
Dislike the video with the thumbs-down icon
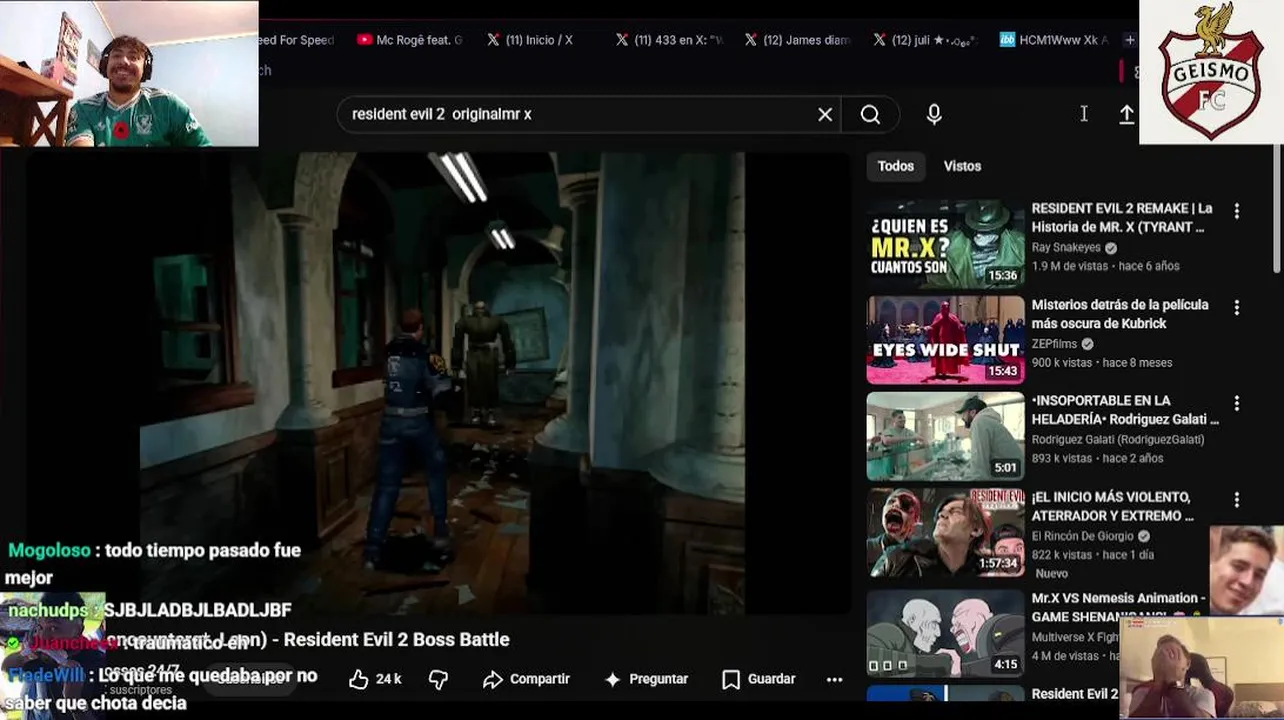(x=438, y=679)
